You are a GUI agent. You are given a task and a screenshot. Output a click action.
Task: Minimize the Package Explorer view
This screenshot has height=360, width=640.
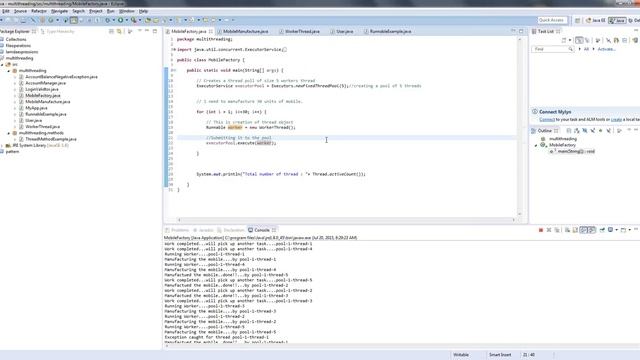(x=147, y=31)
